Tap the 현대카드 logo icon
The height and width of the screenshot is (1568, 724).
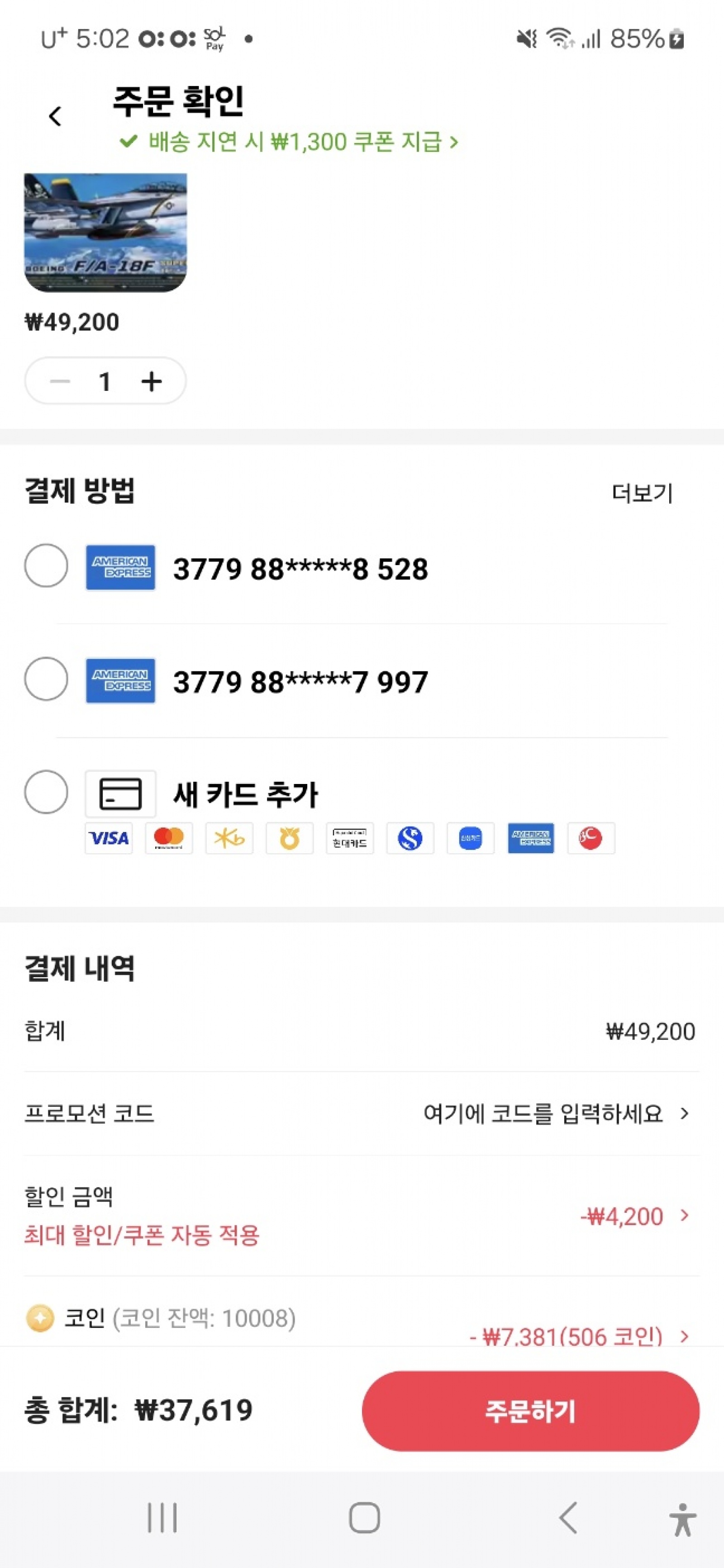pyautogui.click(x=349, y=838)
